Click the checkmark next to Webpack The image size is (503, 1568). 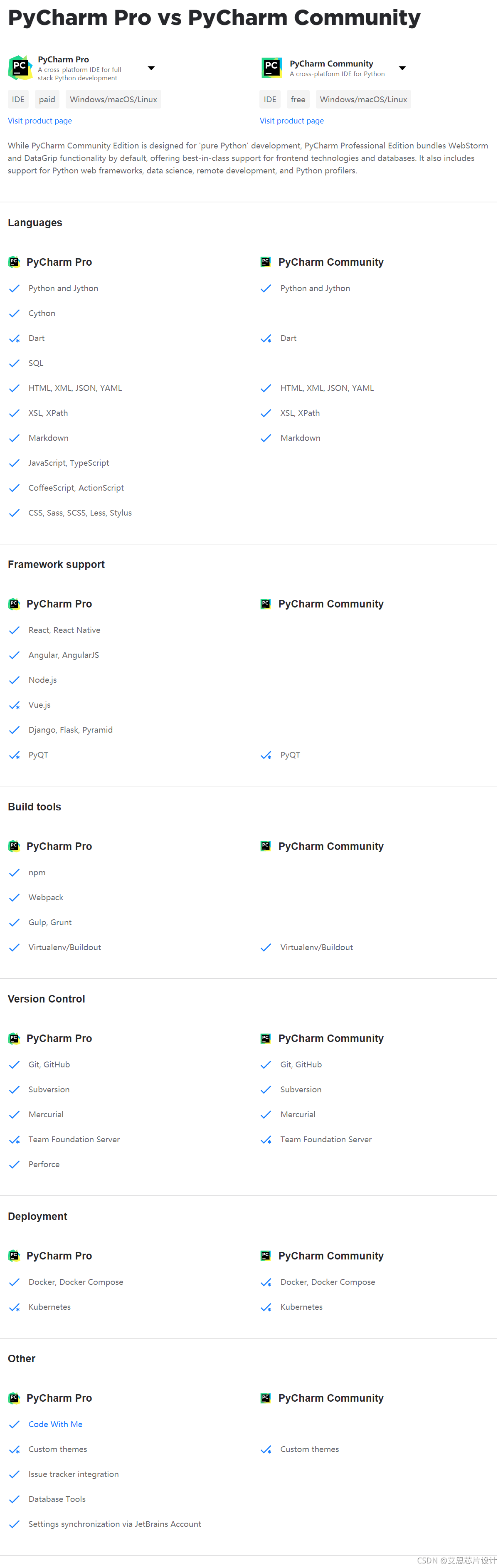tap(14, 898)
